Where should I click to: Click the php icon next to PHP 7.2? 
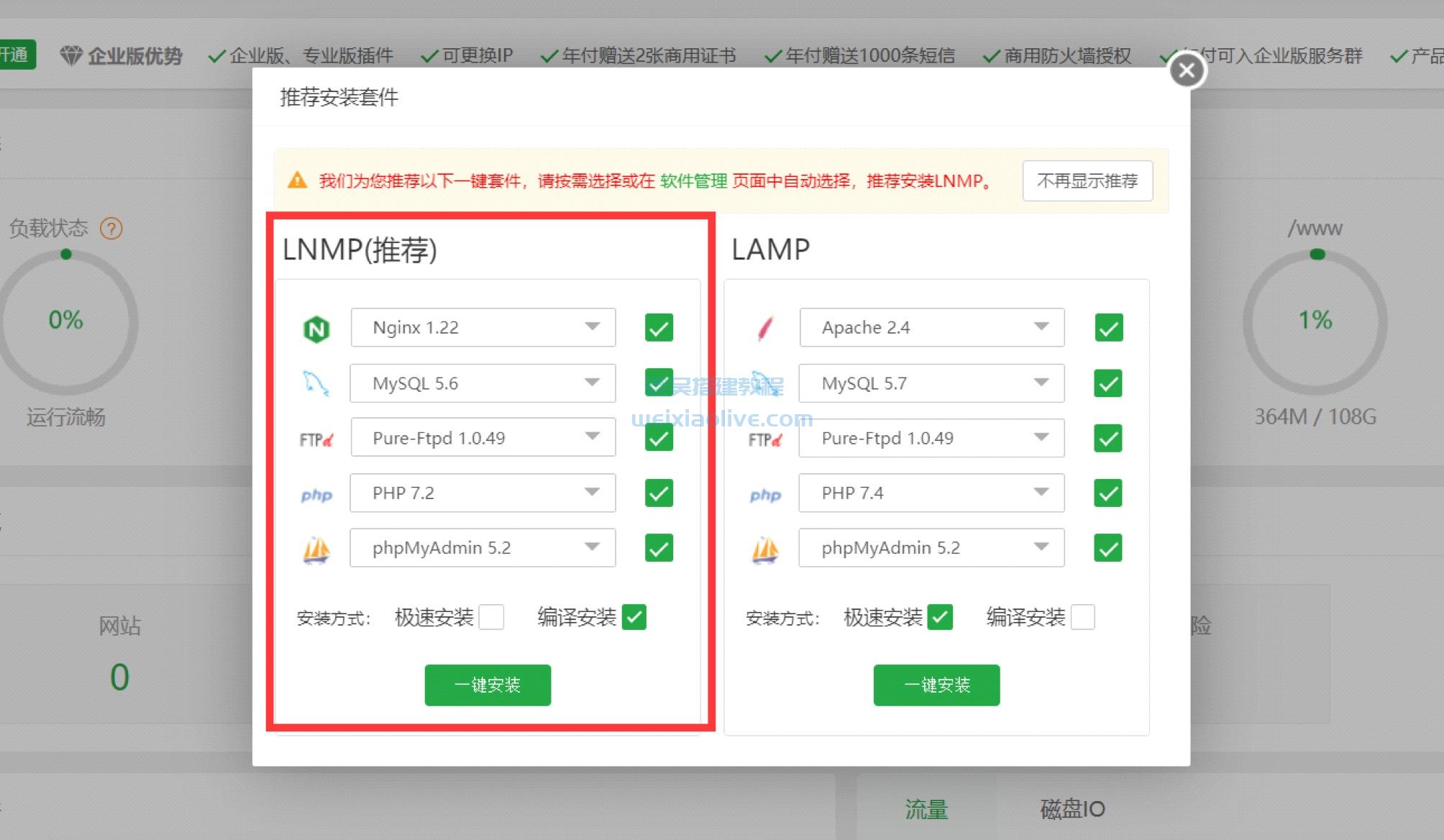point(317,493)
